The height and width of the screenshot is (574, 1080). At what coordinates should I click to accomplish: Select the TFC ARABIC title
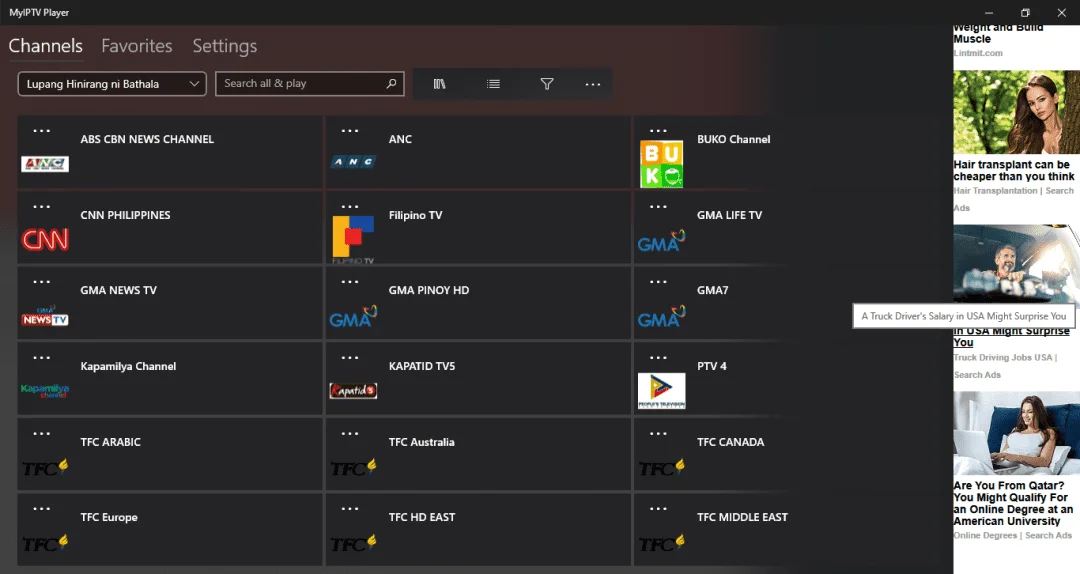(x=110, y=442)
